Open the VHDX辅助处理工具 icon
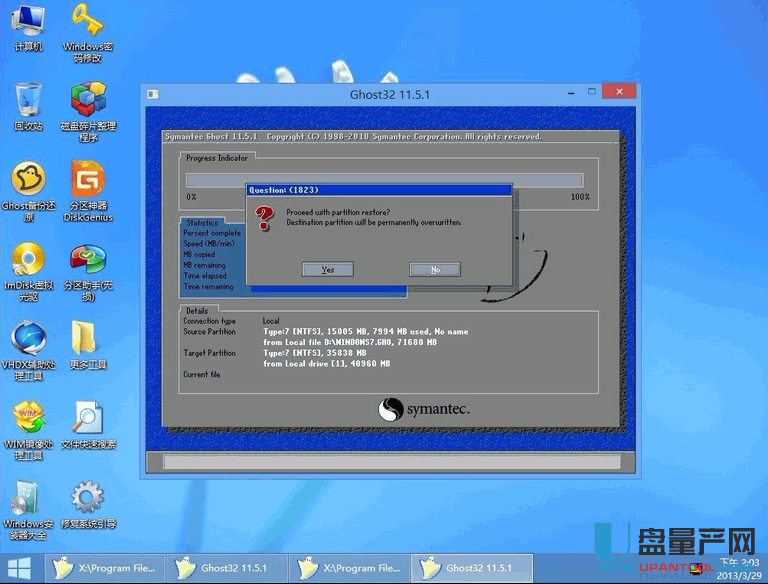This screenshot has width=768, height=584. (x=28, y=351)
